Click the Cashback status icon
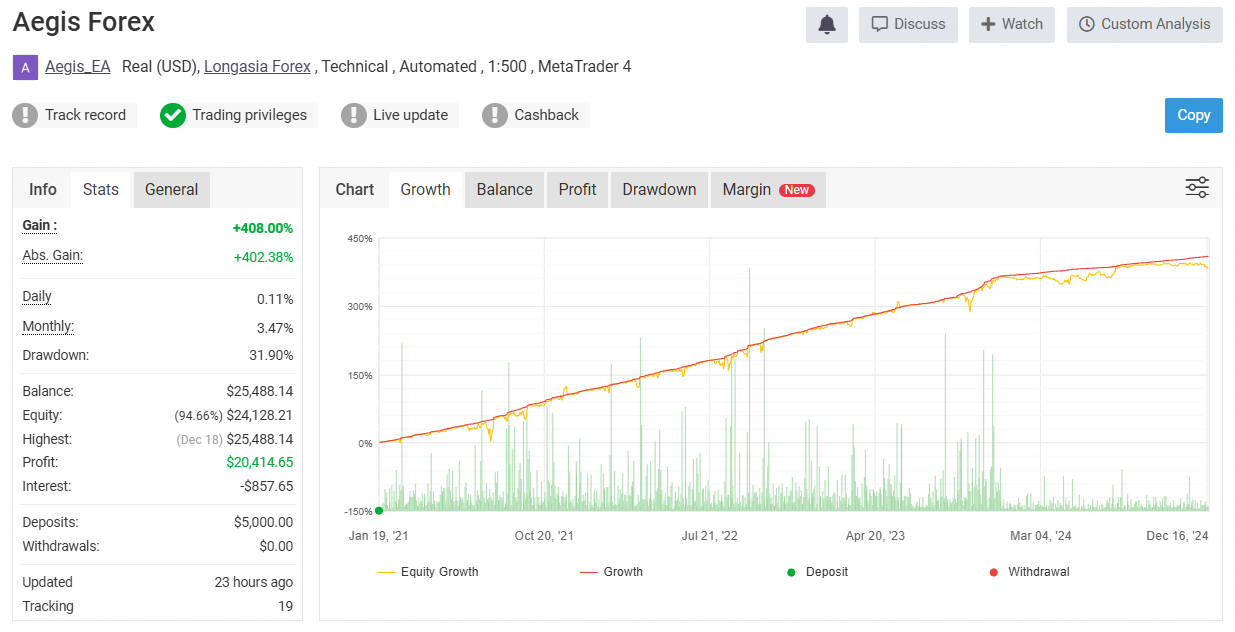 point(495,115)
